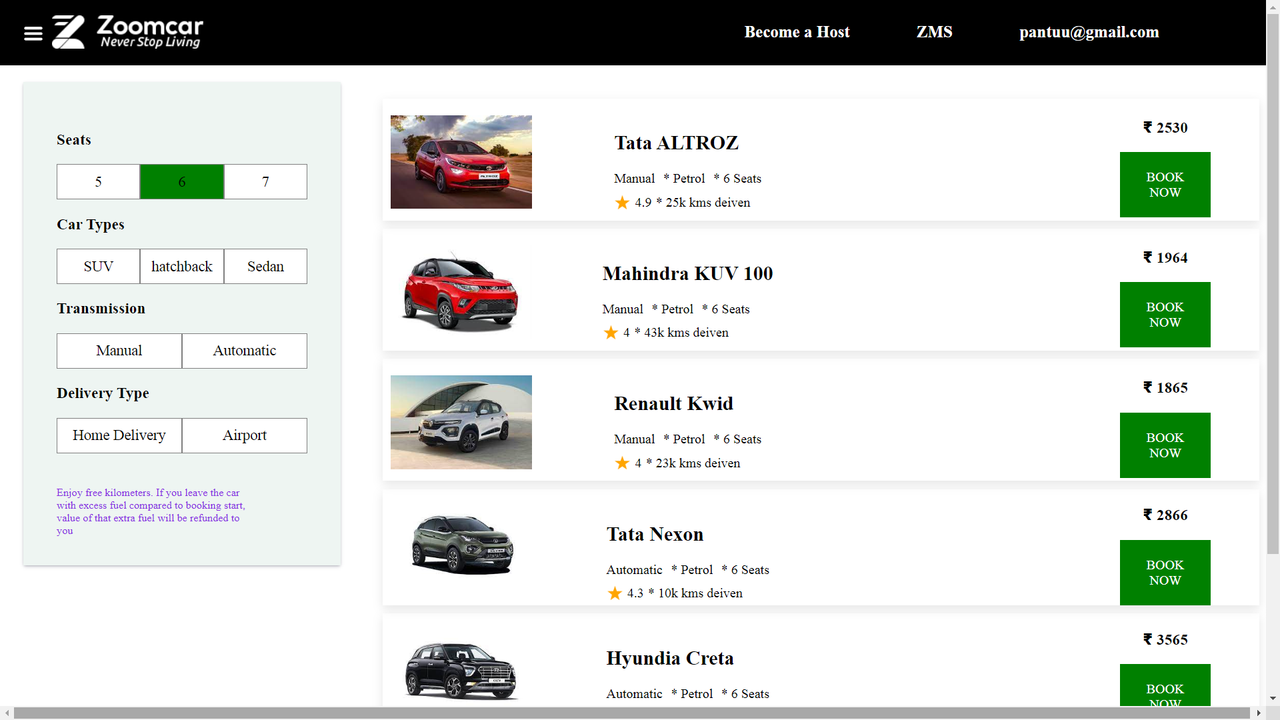Click the Hyundia Creta title
The height and width of the screenshot is (720, 1280).
(670, 658)
